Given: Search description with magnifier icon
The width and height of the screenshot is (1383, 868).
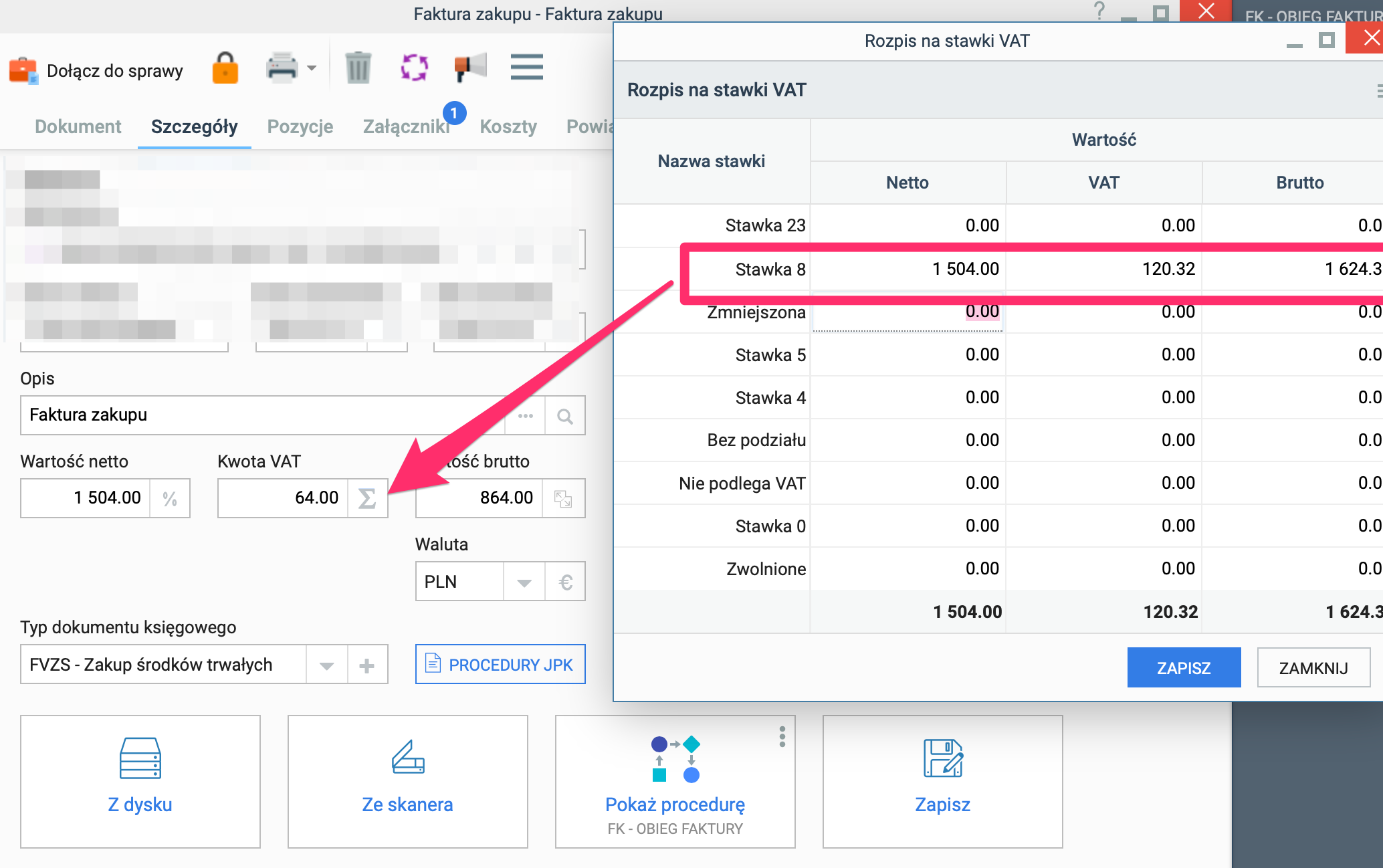Looking at the screenshot, I should [565, 416].
